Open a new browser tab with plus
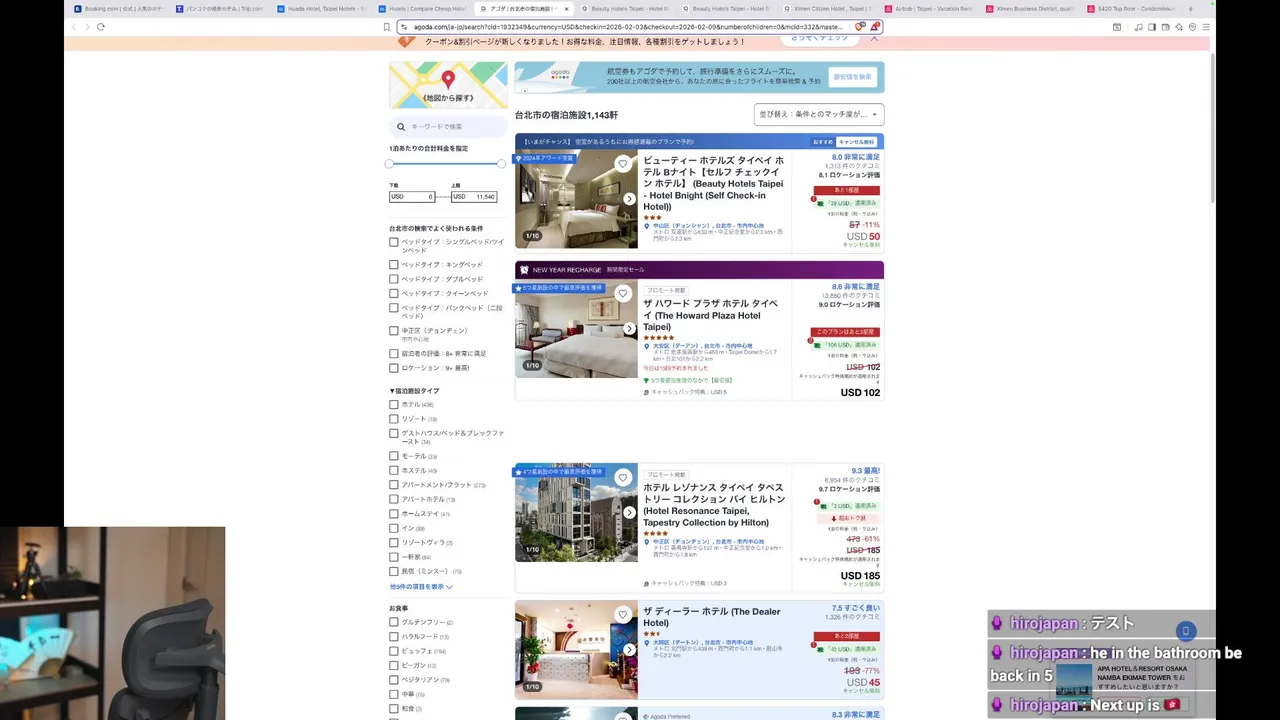 coord(1190,9)
